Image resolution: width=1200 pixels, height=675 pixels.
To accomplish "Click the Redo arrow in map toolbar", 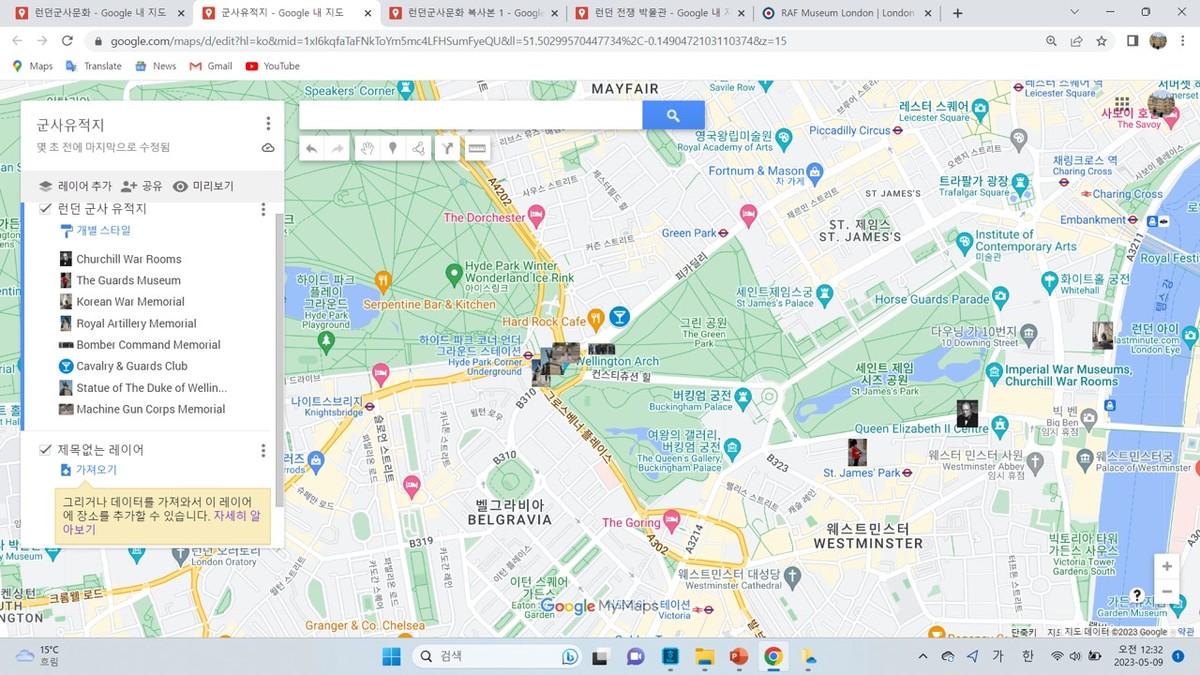I will click(338, 149).
